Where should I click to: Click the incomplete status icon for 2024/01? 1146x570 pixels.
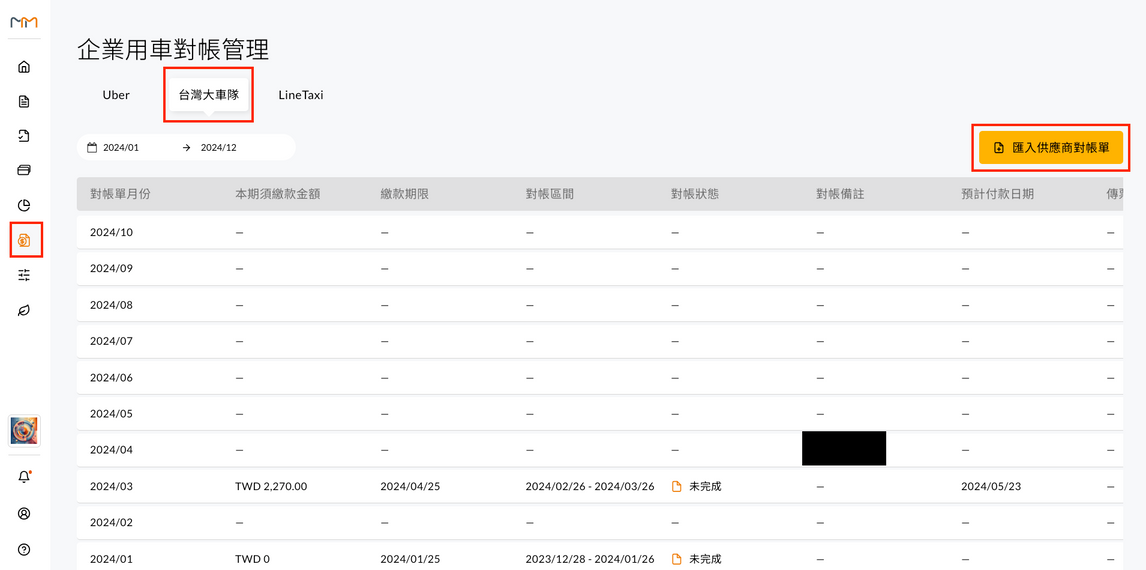coord(676,560)
